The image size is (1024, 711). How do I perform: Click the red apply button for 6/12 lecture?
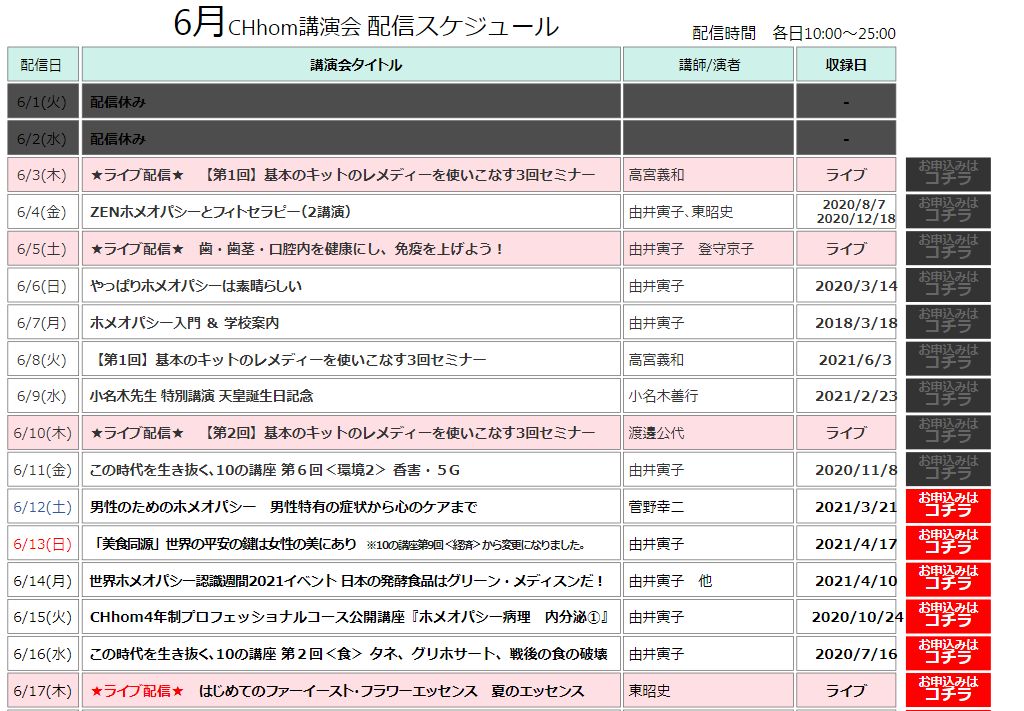click(947, 506)
